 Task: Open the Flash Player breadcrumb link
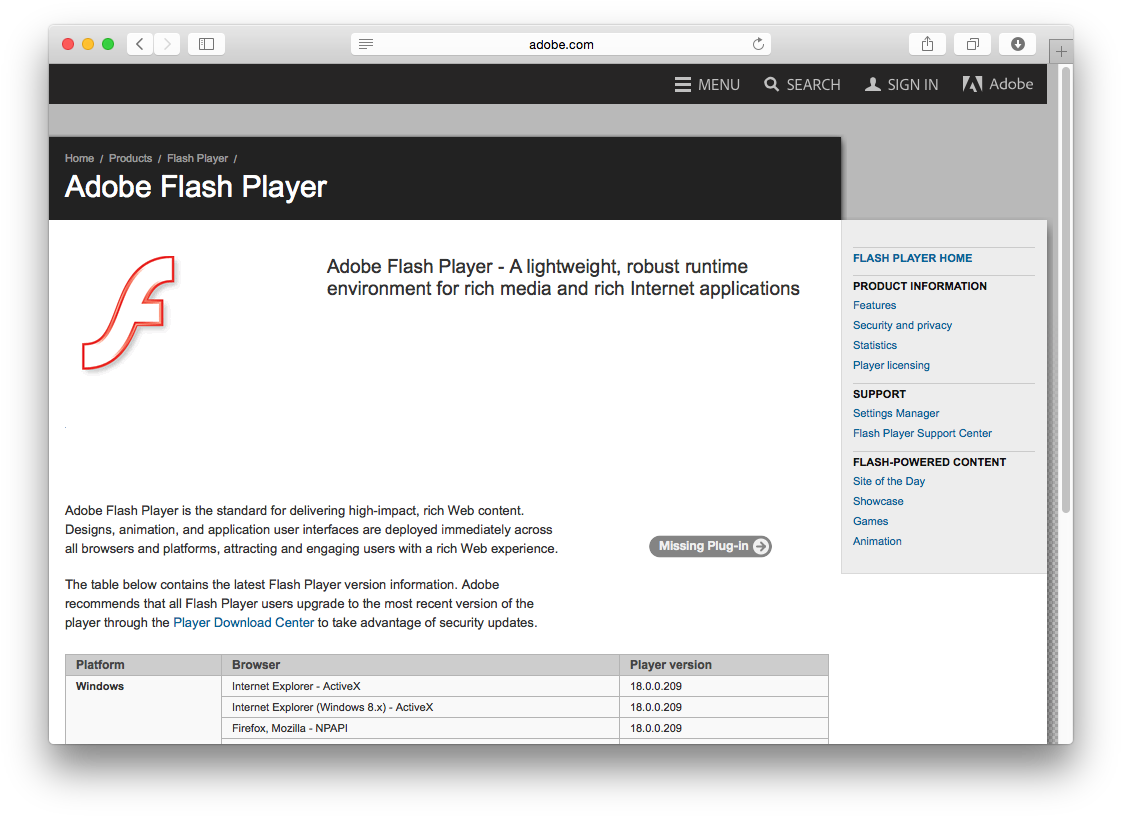(197, 158)
